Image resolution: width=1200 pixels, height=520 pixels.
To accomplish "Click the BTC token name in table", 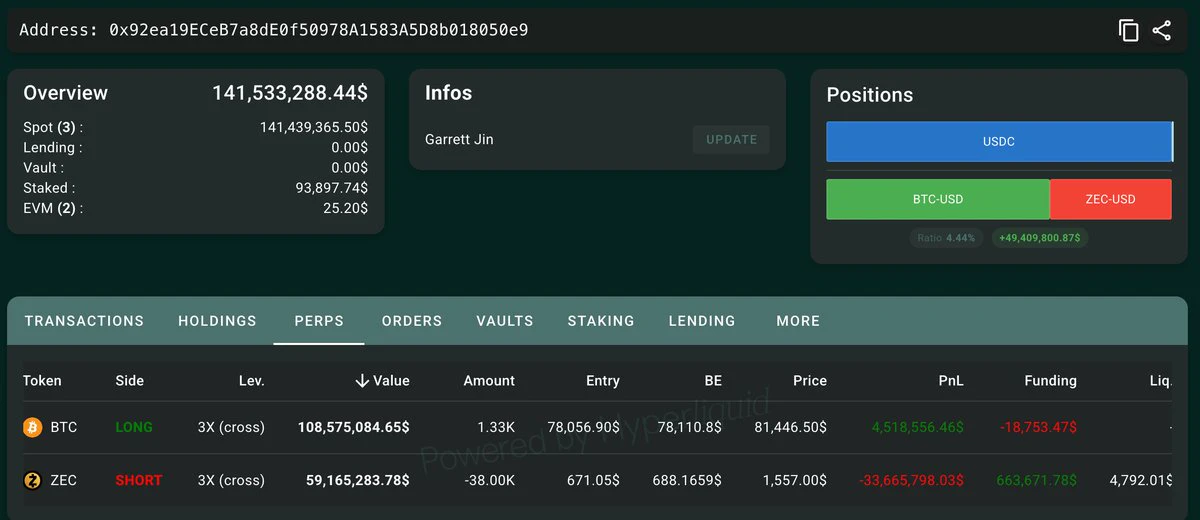I will pyautogui.click(x=63, y=427).
